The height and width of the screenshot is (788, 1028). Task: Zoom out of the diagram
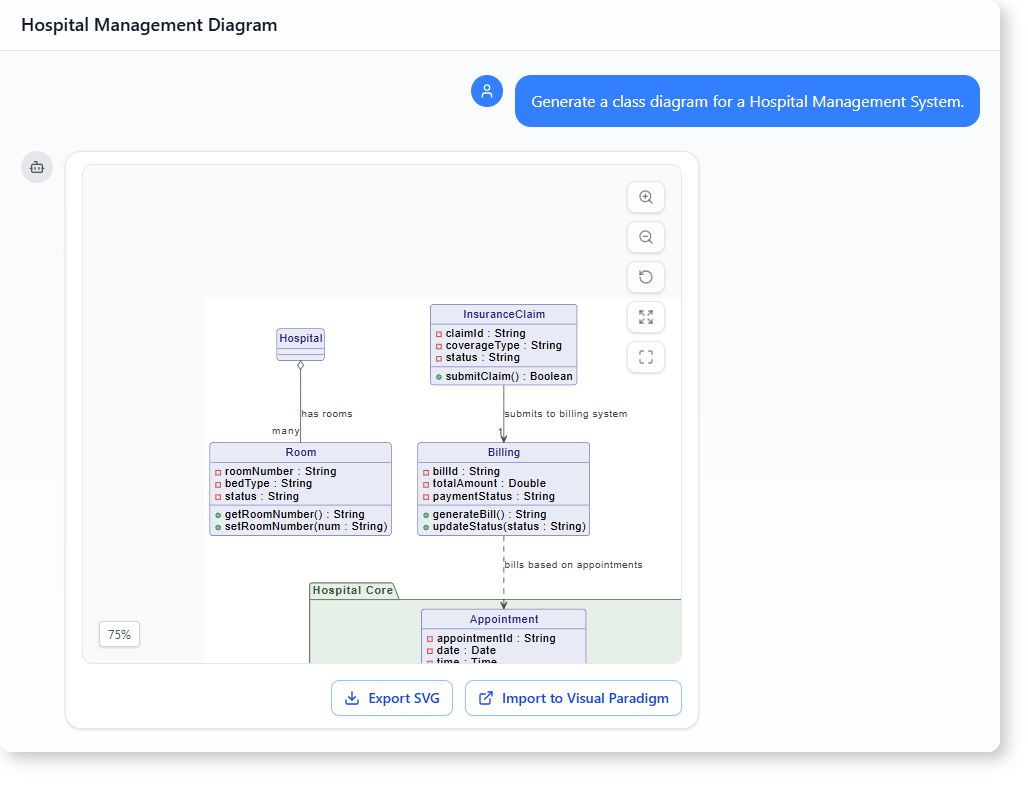[646, 238]
